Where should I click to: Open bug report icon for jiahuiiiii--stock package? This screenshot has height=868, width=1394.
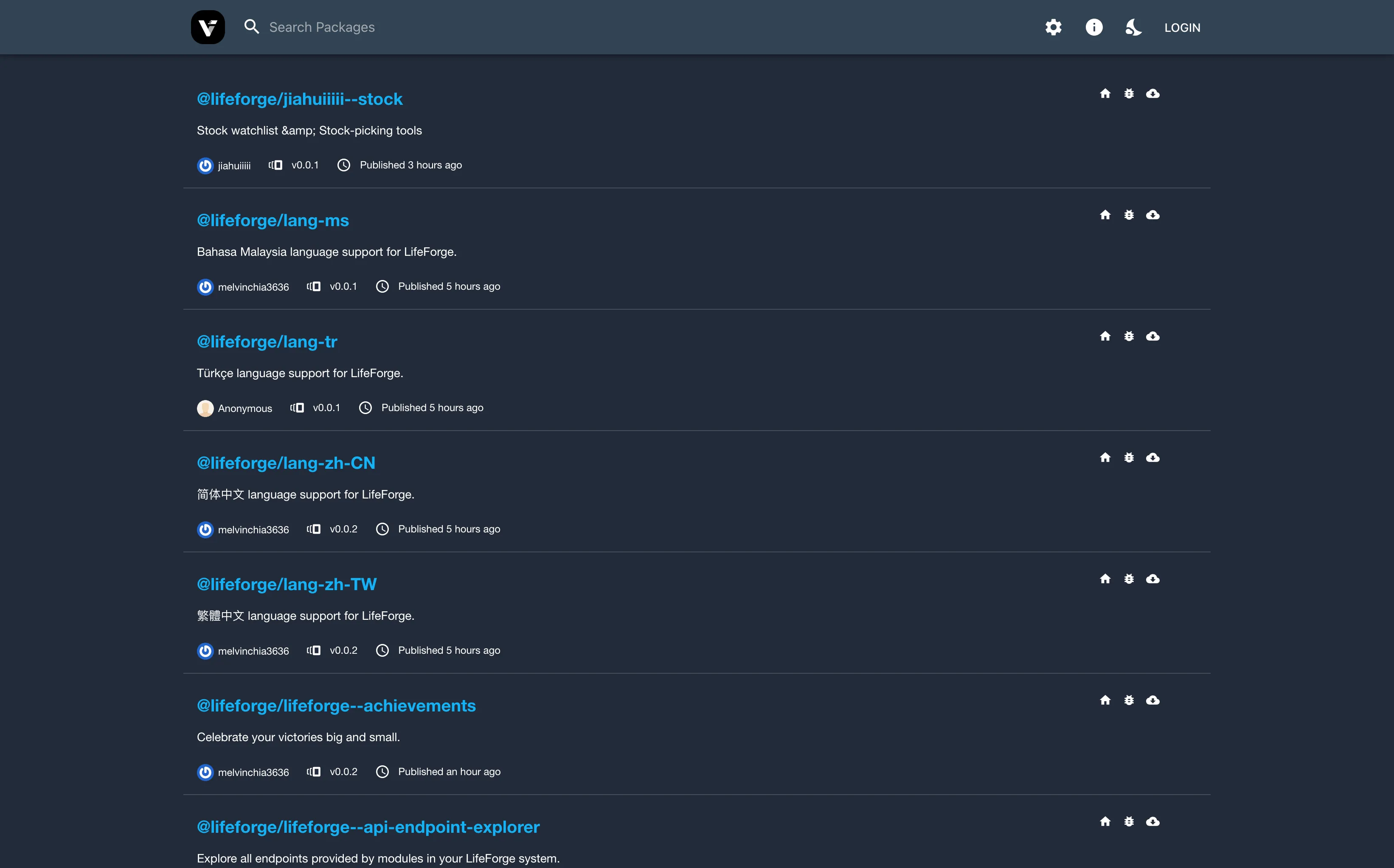click(x=1129, y=94)
